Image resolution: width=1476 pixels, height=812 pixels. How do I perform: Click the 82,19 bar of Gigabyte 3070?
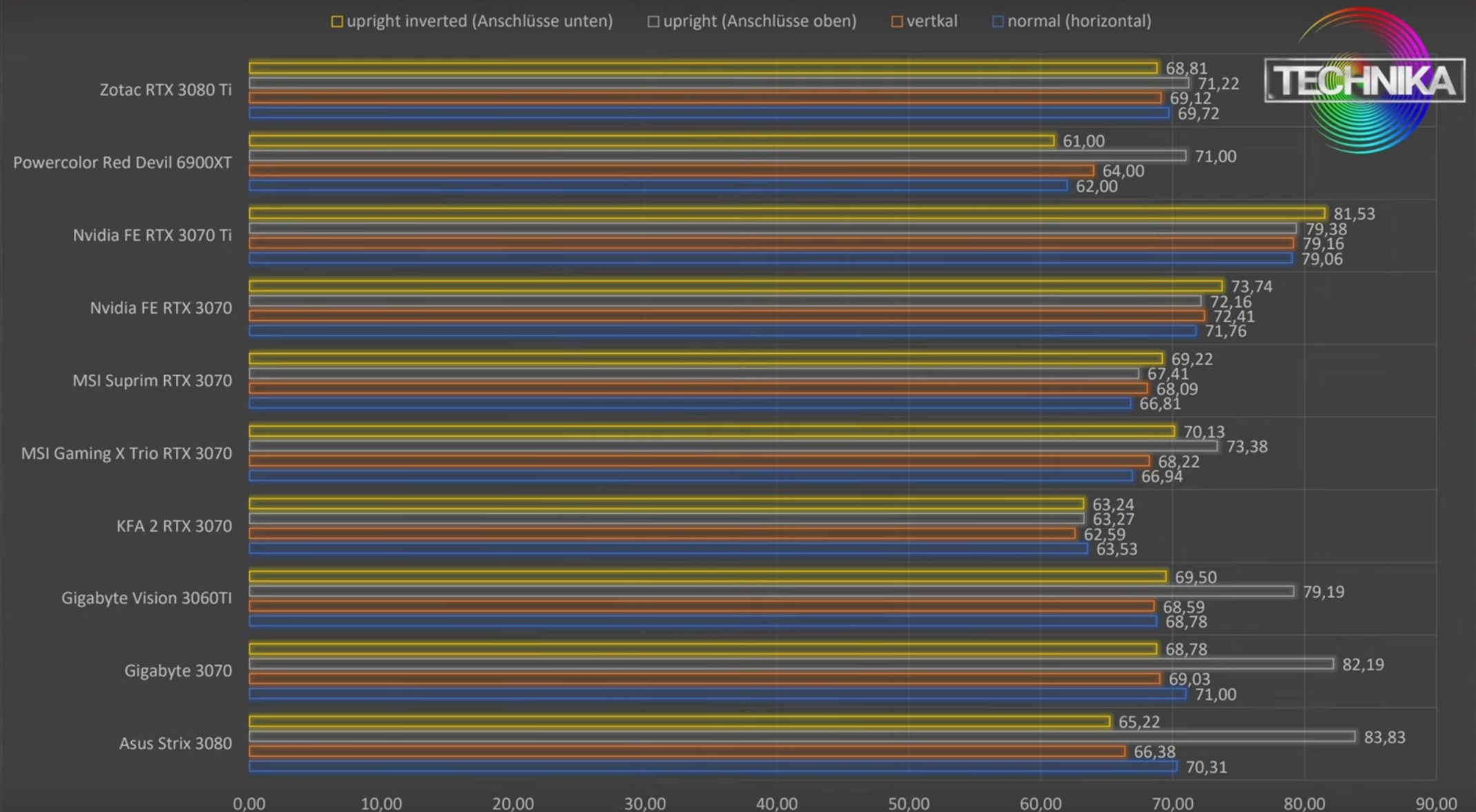point(791,664)
